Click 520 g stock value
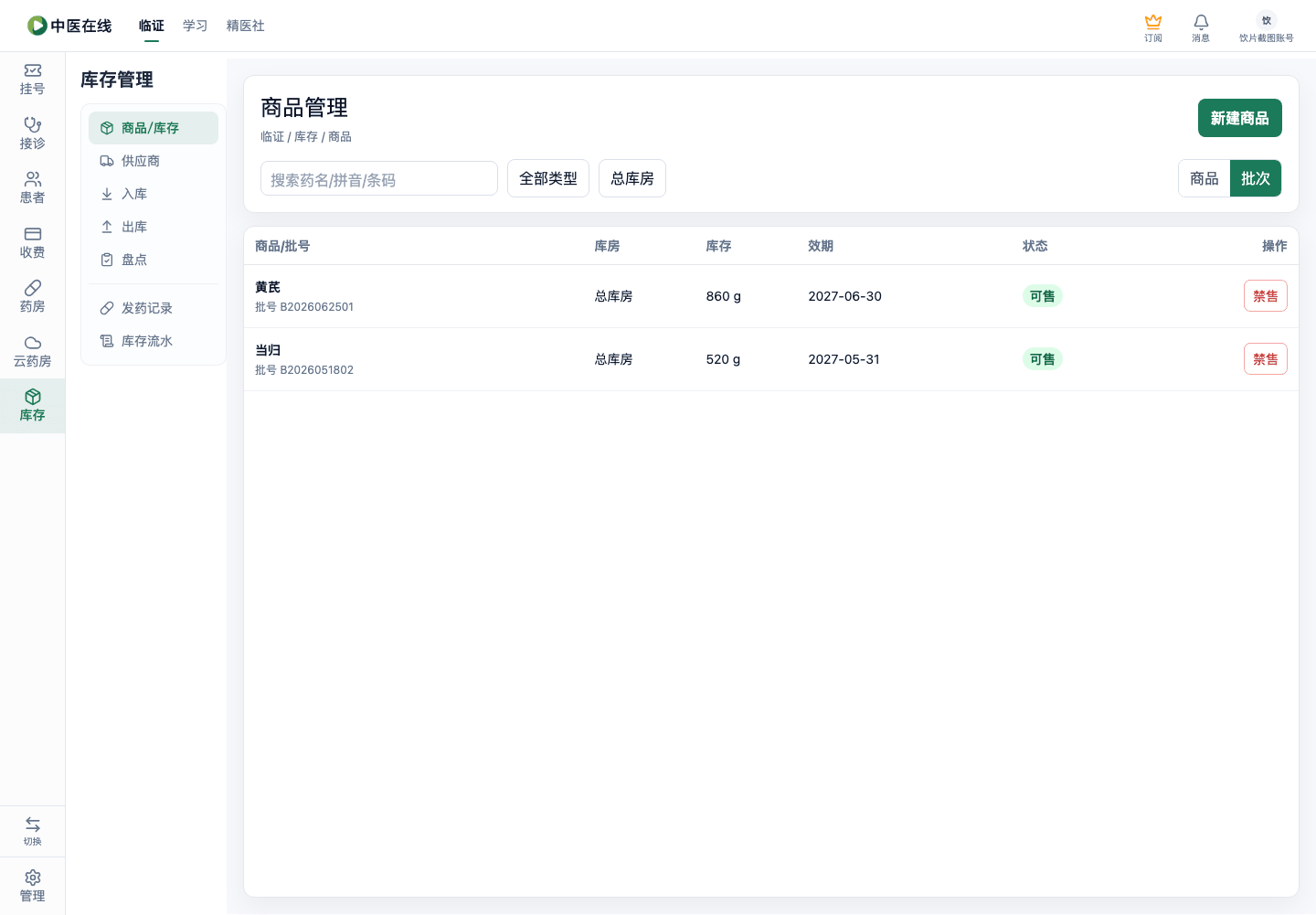The image size is (1316, 915). point(723,359)
